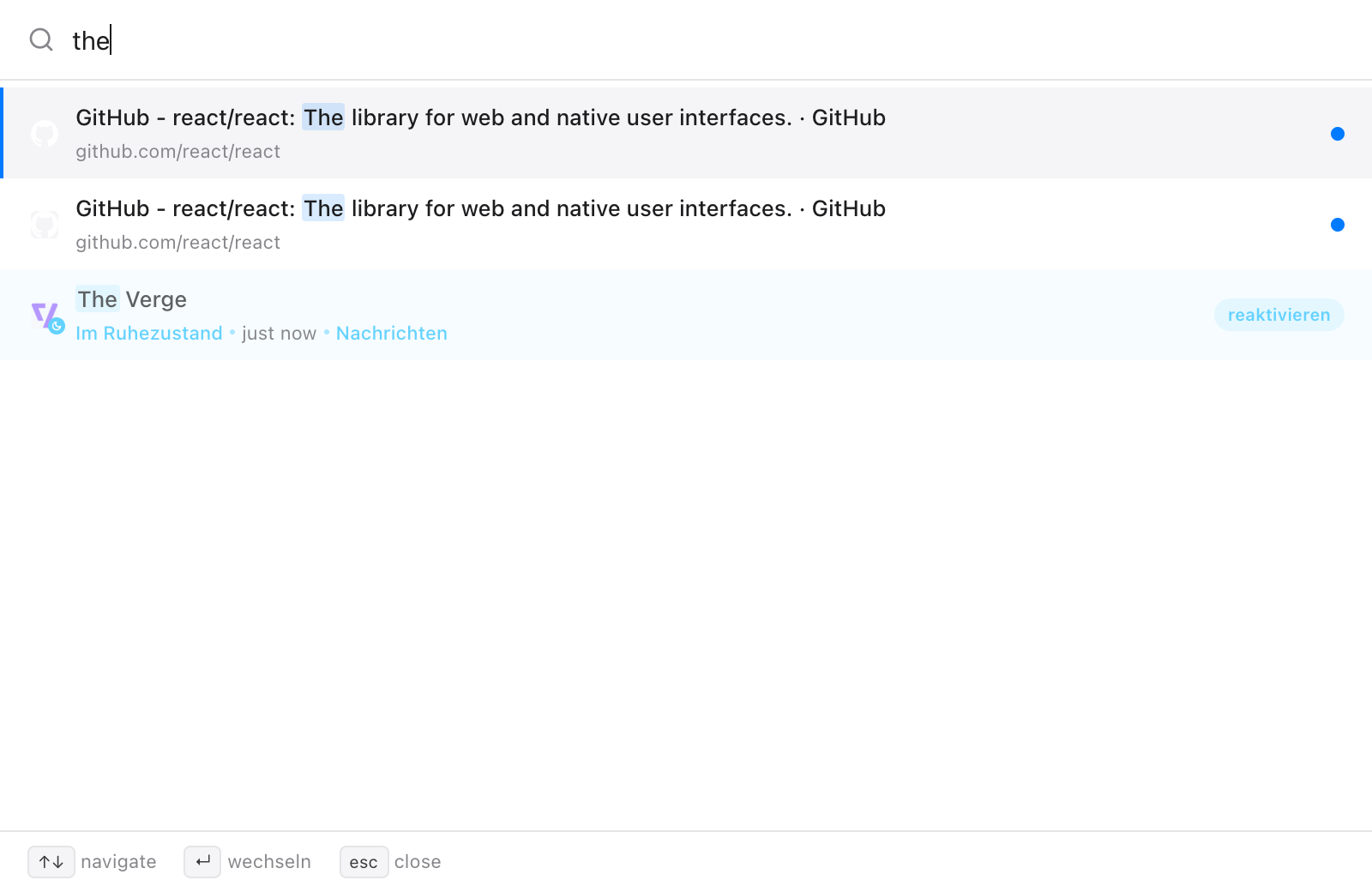
Task: Select the second GitHub react/react result title
Action: [480, 208]
